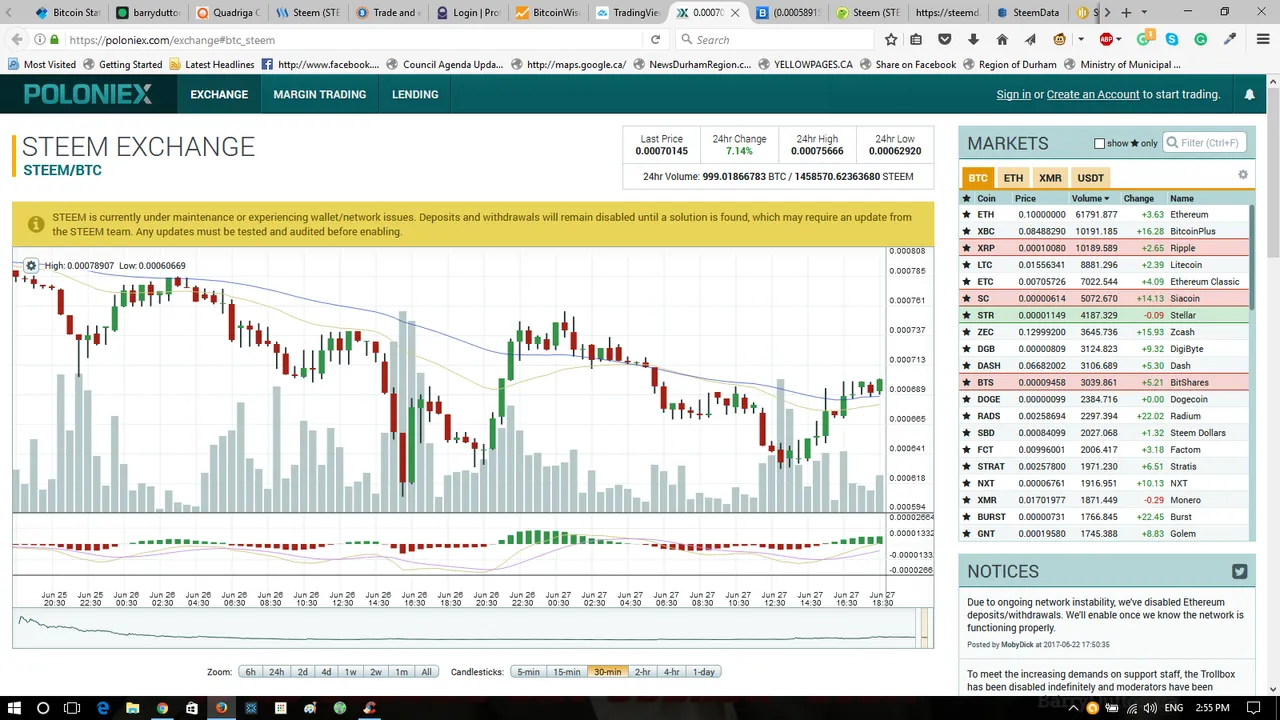Screen dimensions: 1280x720
Task: Select 5-min candlesticks
Action: coord(528,672)
